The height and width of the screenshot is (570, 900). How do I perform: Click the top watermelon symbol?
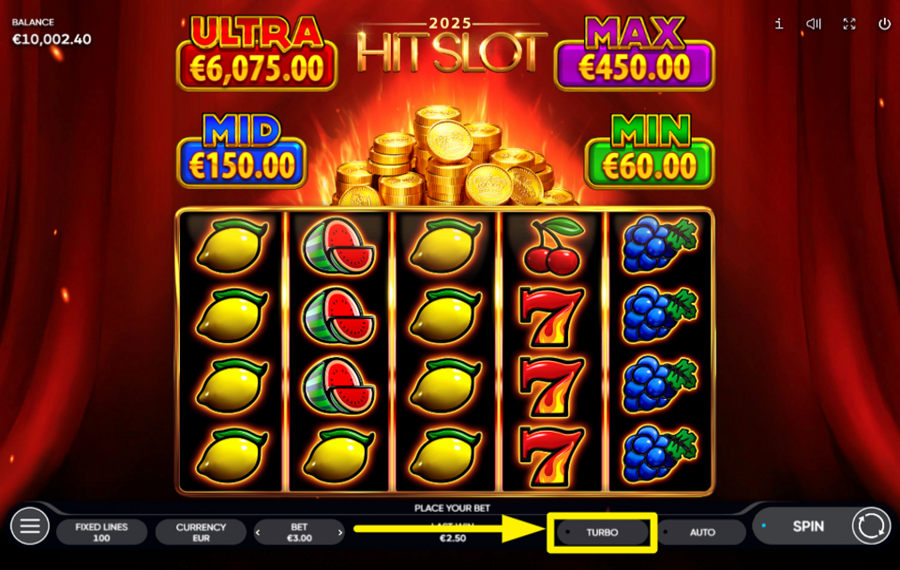pyautogui.click(x=339, y=246)
